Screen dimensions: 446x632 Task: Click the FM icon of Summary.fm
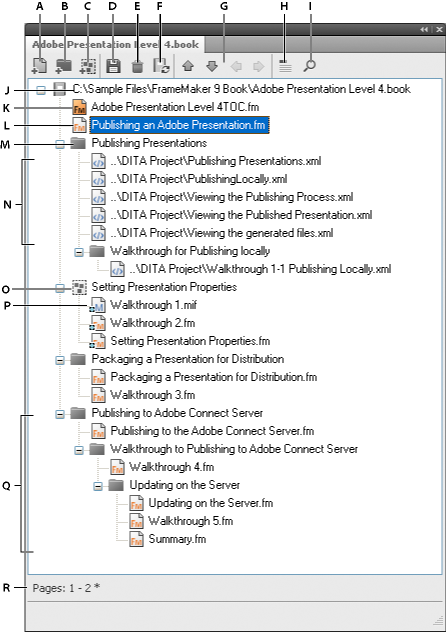point(137,539)
